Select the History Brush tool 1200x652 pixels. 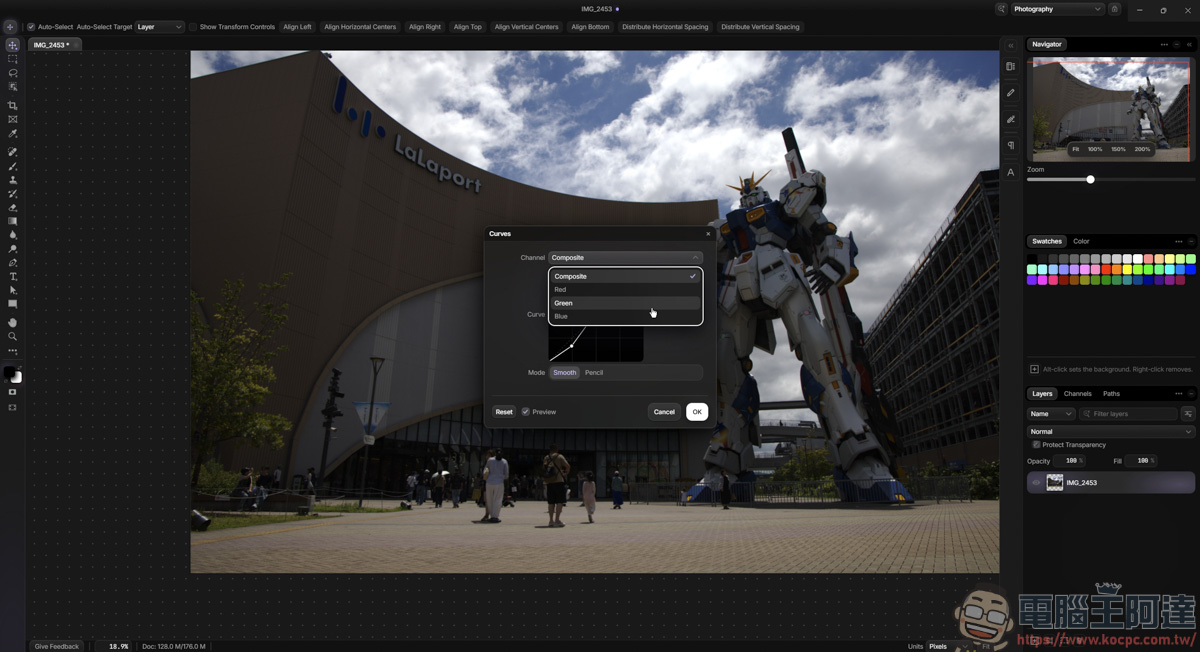point(13,194)
